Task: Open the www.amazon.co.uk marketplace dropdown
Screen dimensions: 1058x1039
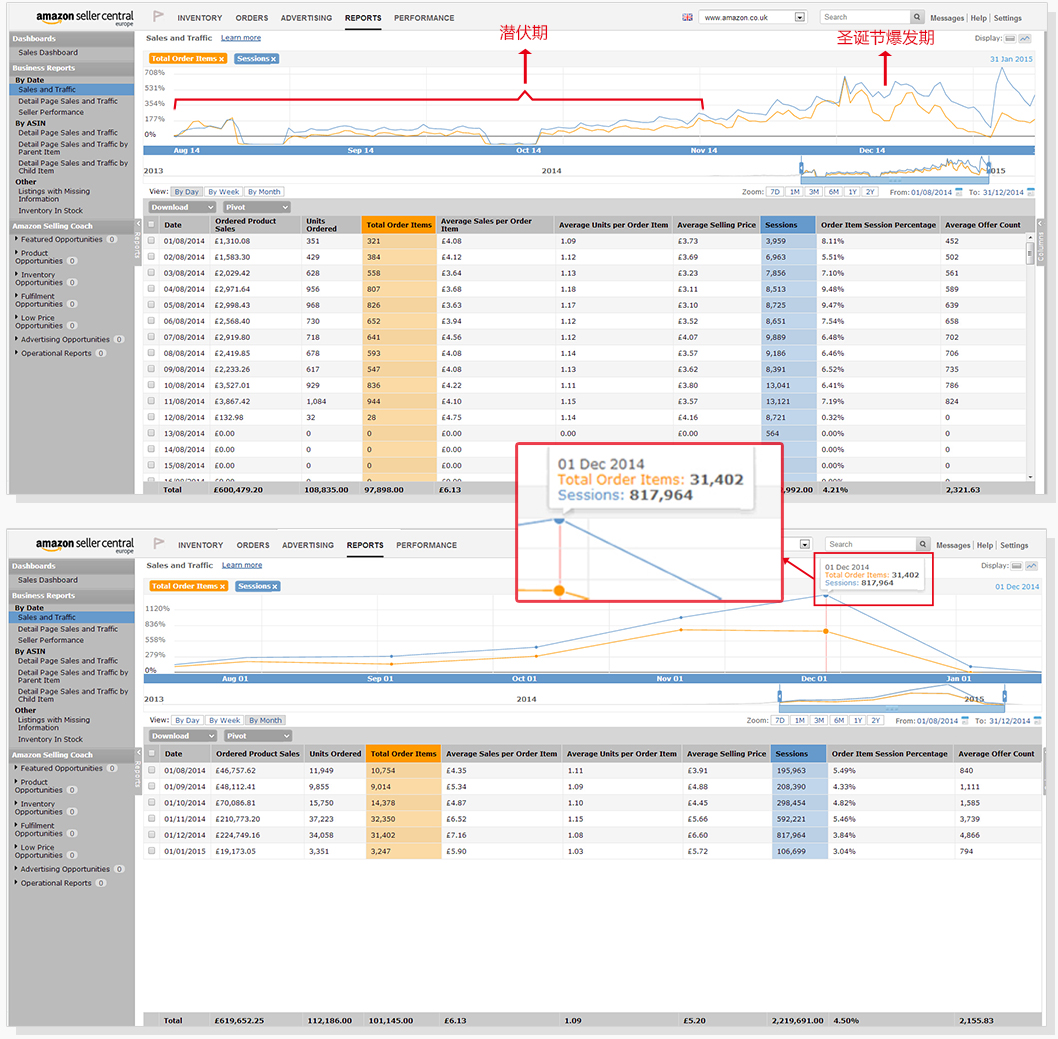Action: 799,17
